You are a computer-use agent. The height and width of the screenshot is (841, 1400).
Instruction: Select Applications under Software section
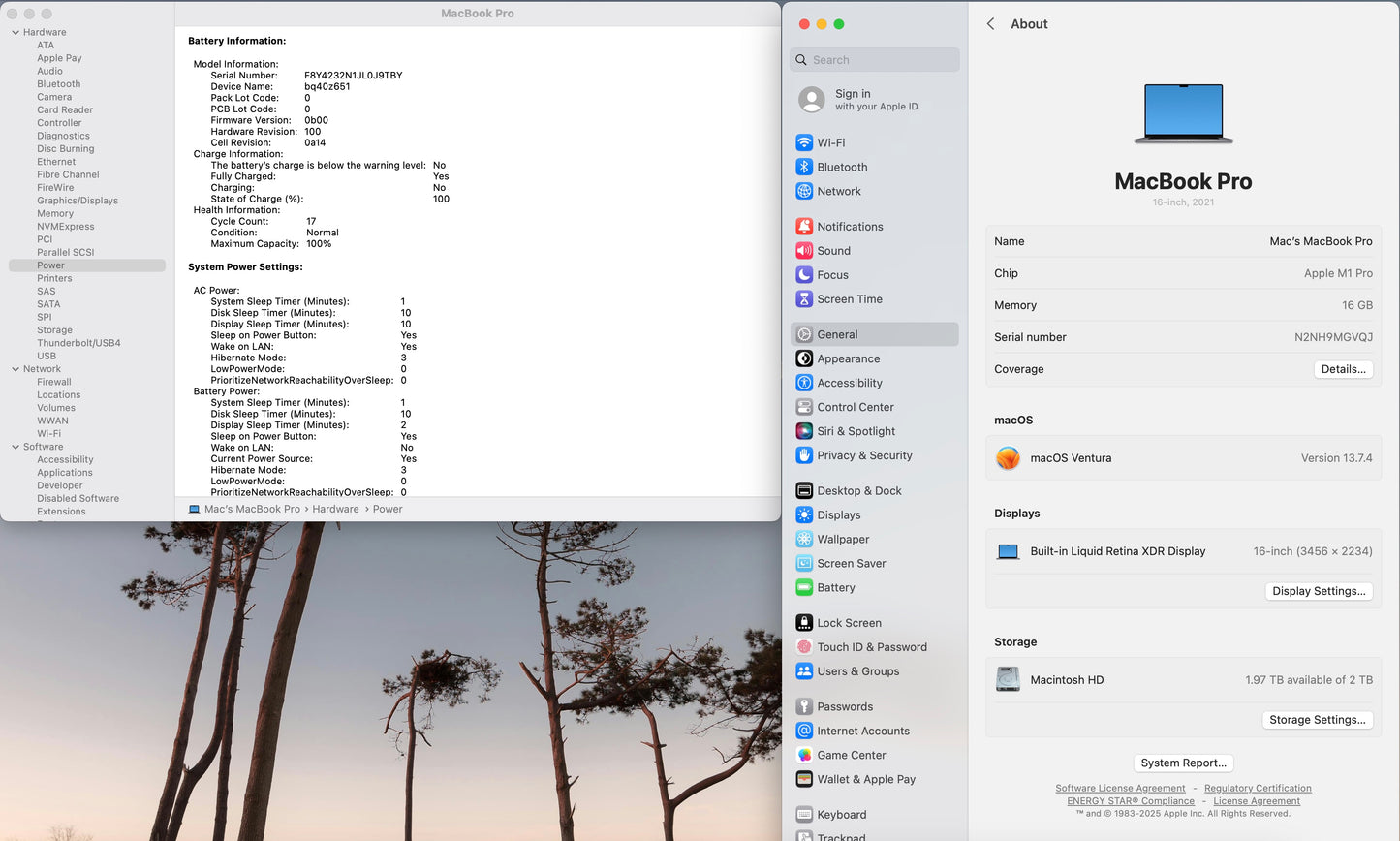tap(65, 473)
